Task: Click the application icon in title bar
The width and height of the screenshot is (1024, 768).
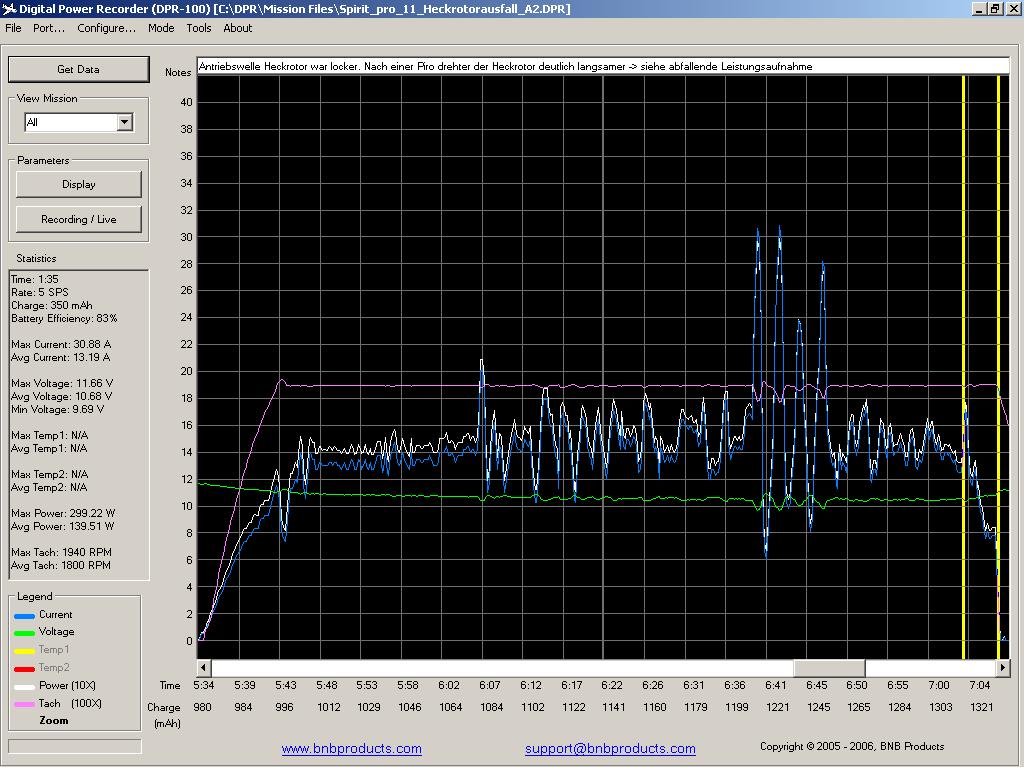Action: (x=9, y=8)
